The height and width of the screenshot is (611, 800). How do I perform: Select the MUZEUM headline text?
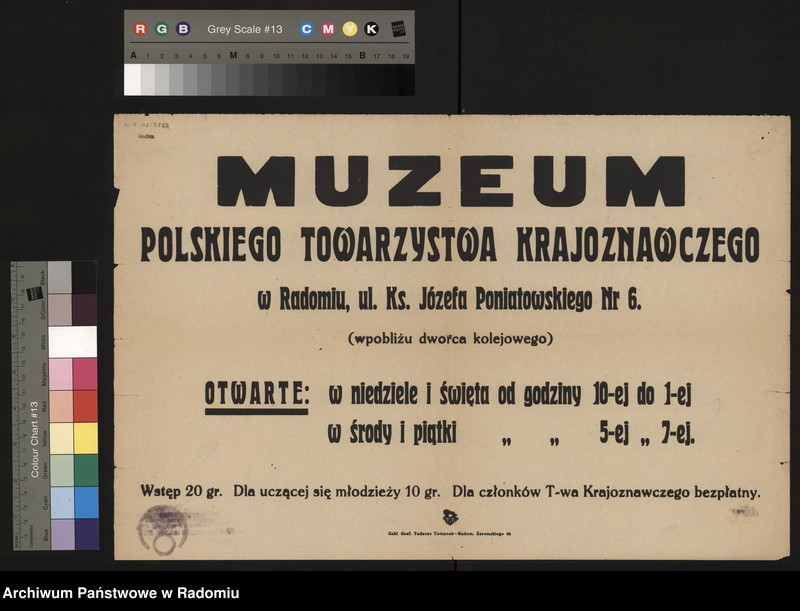pyautogui.click(x=452, y=179)
